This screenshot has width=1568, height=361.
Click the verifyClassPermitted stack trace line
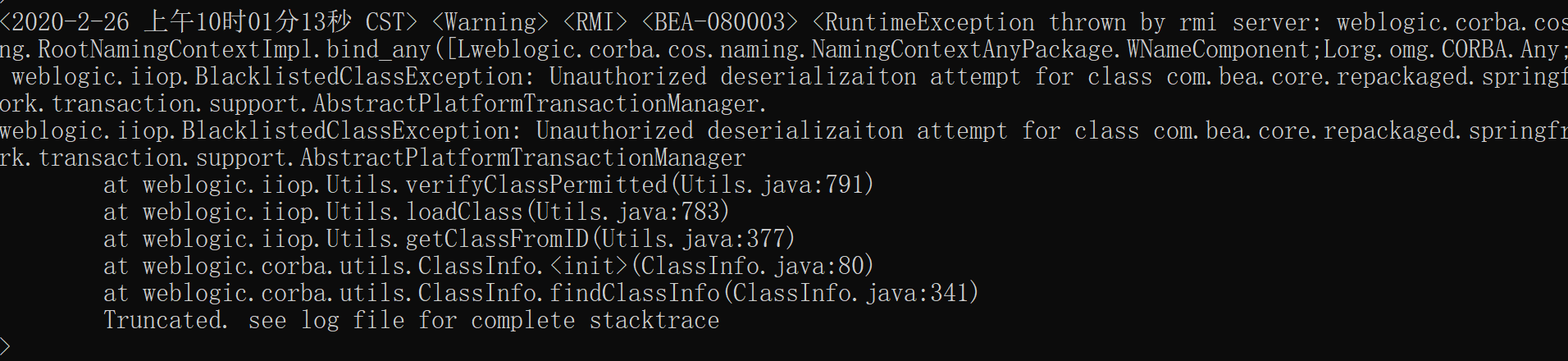click(489, 185)
